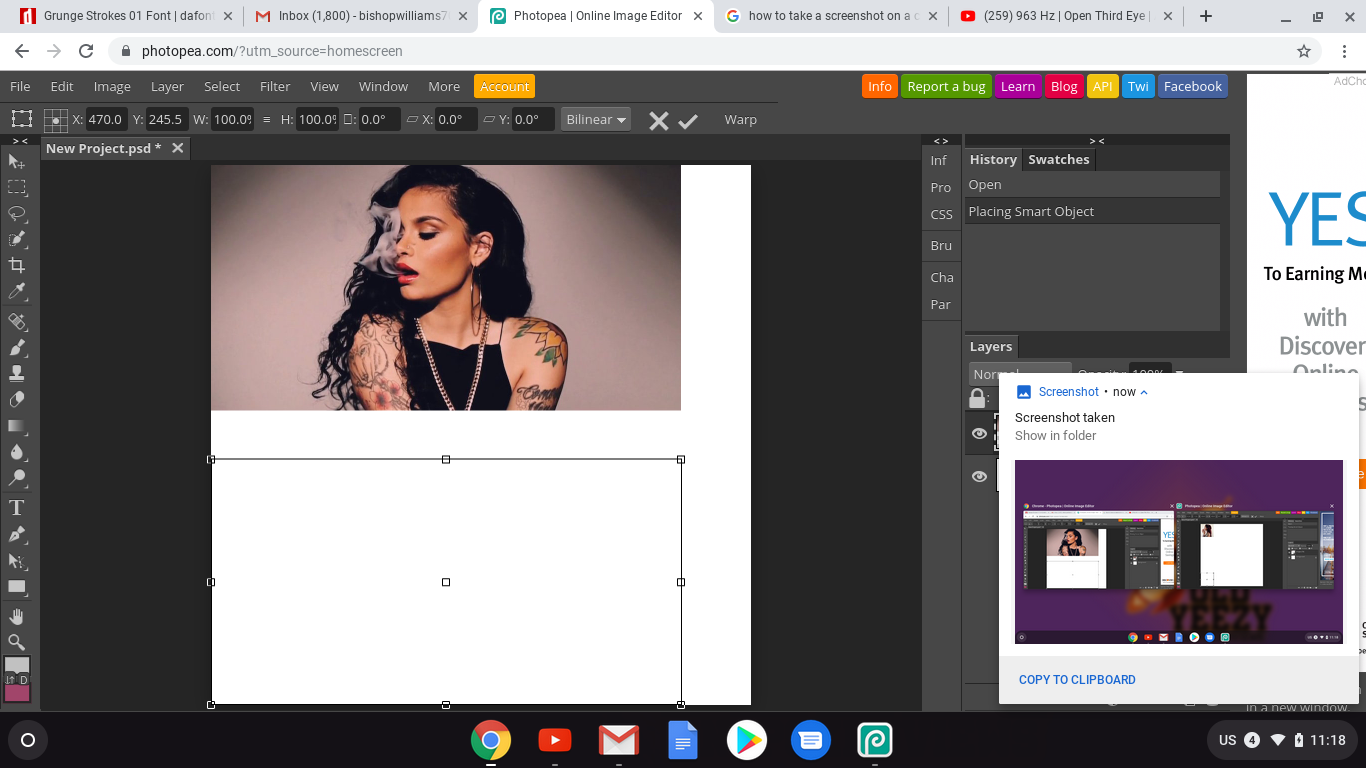
Task: Select the Rectangle Select tool
Action: [17, 187]
